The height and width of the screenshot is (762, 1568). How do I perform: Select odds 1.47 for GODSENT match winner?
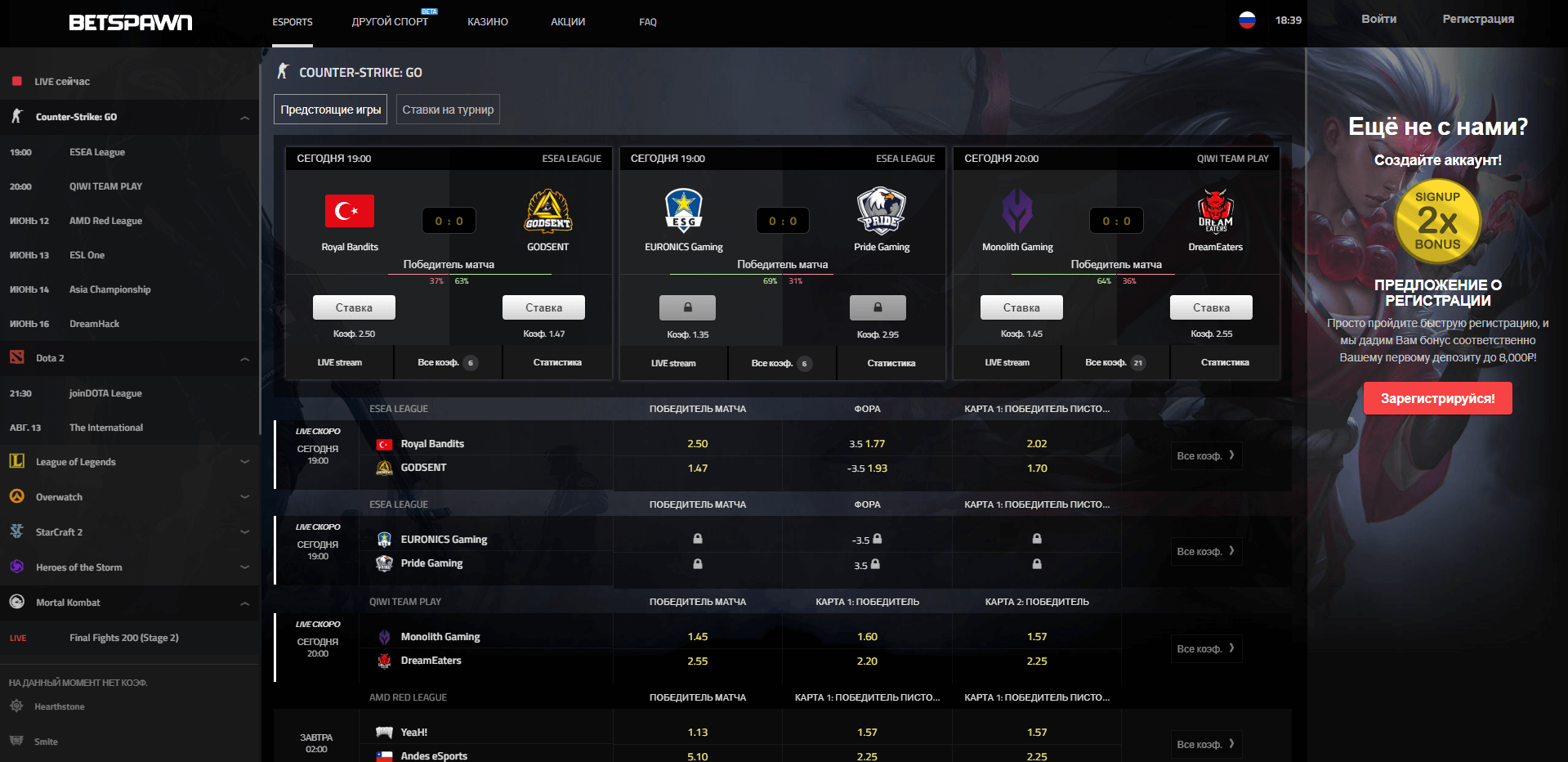(698, 468)
